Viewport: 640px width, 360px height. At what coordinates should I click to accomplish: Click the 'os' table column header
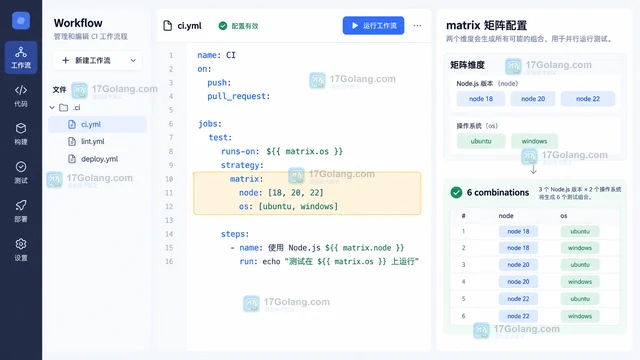click(x=564, y=216)
